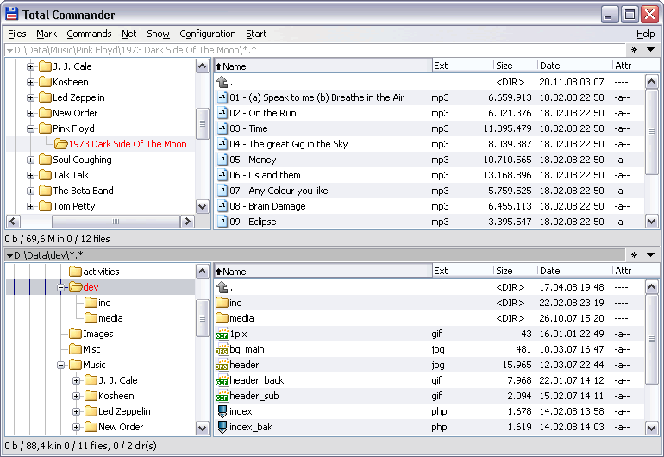Click the mp3 icon of 01 Speak to me
The height and width of the screenshot is (457, 664).
click(x=222, y=97)
